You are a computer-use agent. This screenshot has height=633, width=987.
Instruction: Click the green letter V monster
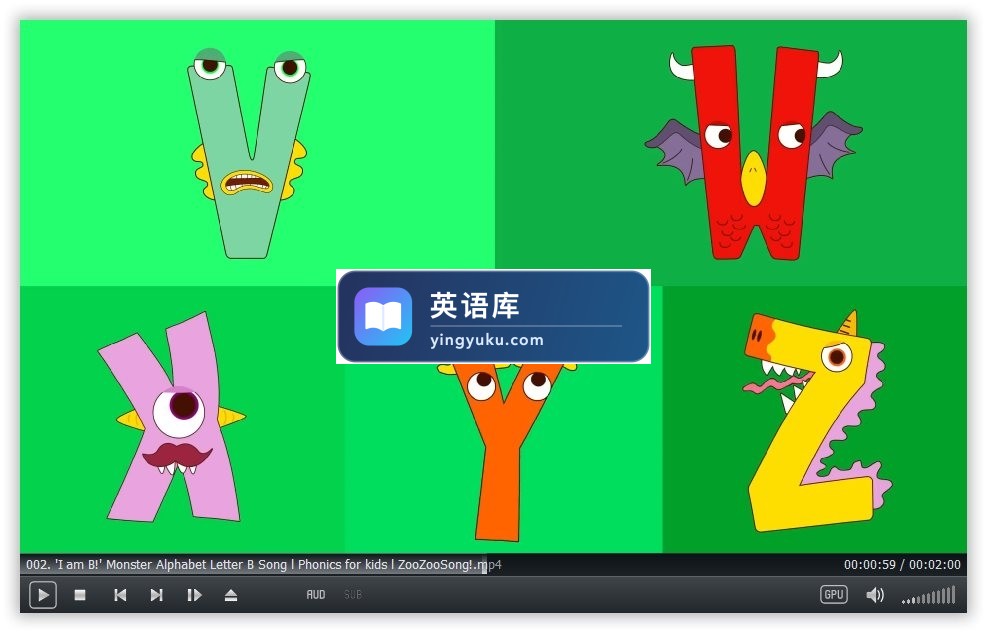click(249, 154)
